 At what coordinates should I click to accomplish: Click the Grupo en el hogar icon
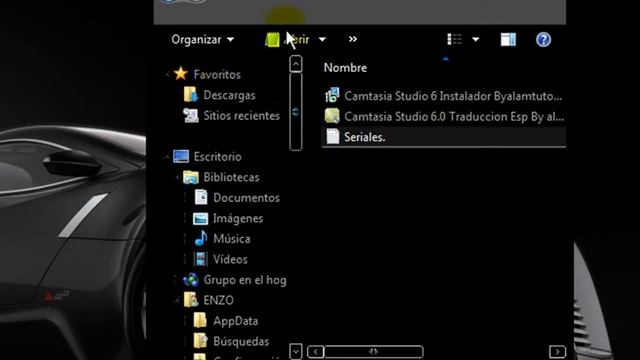191,280
